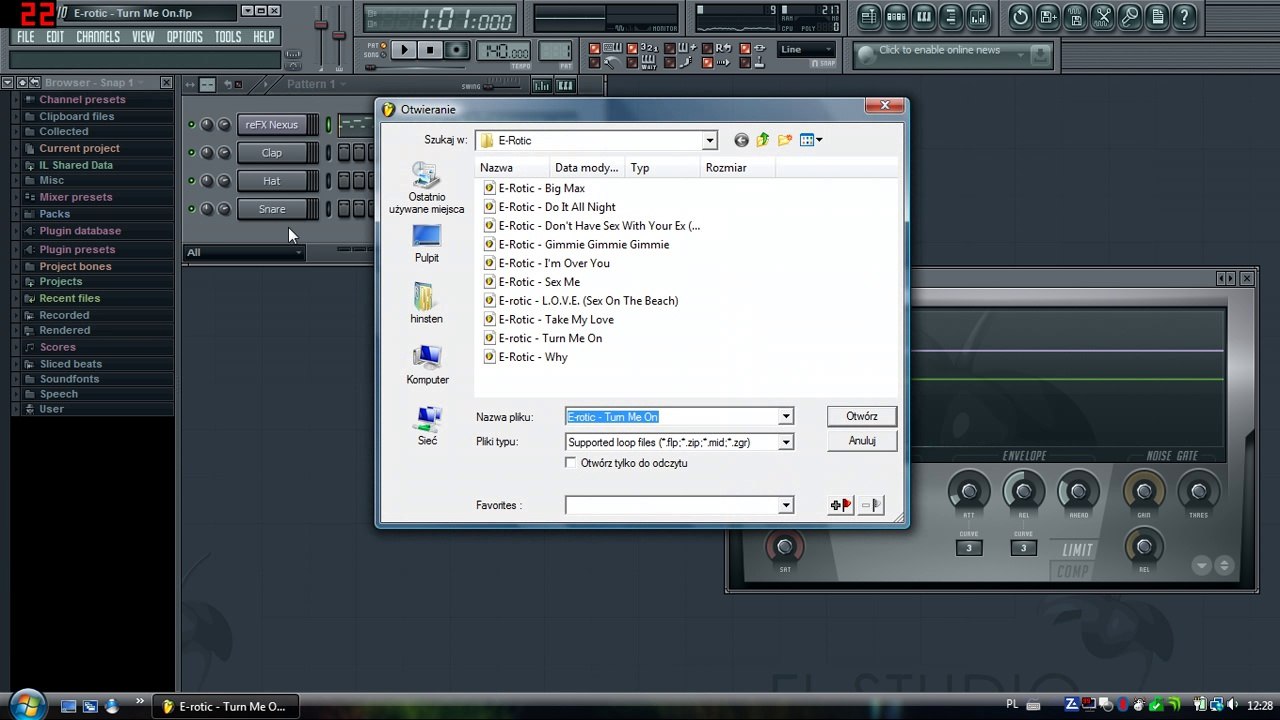Open Komputer location in dialog sidebar
Image resolution: width=1280 pixels, height=720 pixels.
tap(427, 365)
